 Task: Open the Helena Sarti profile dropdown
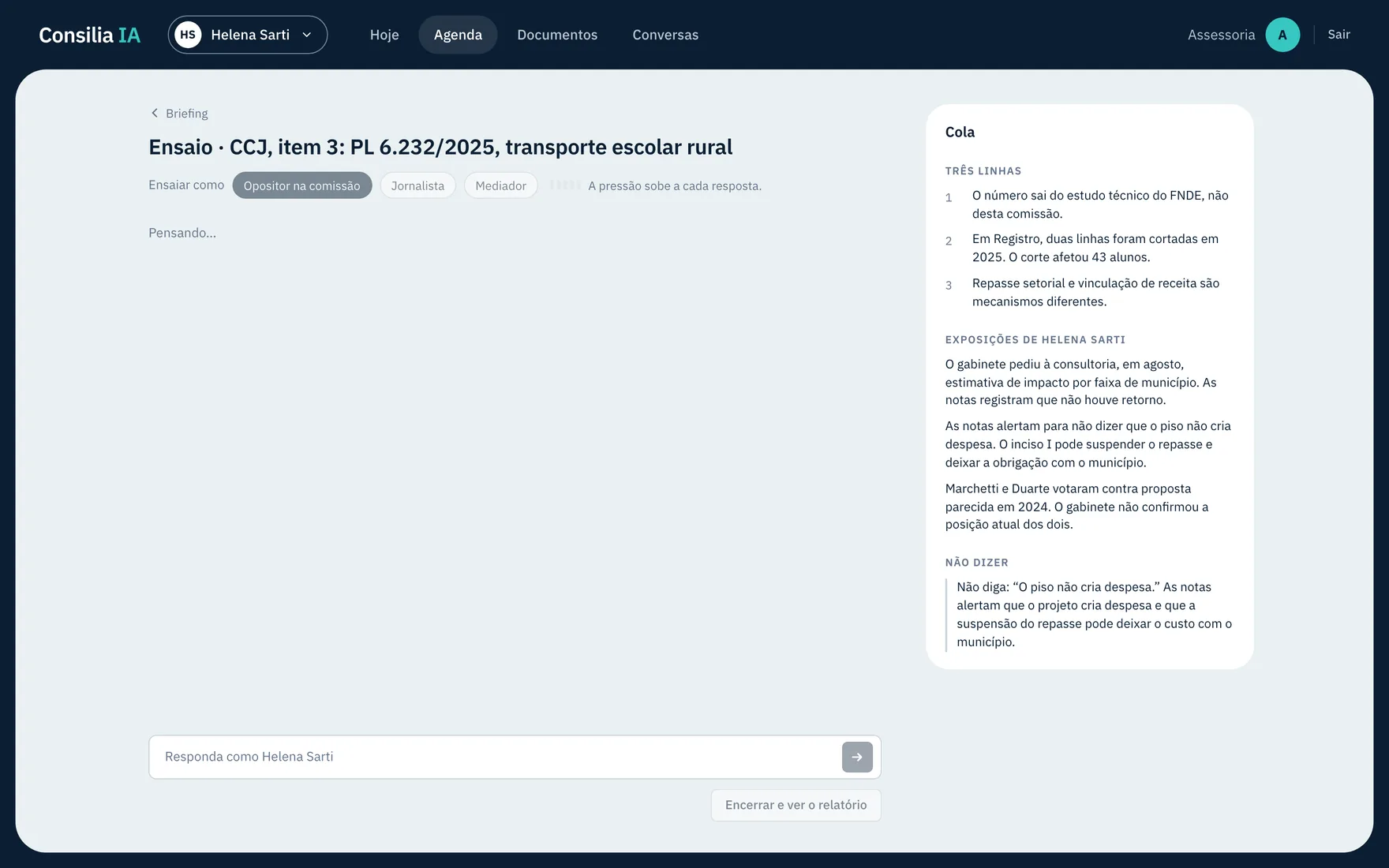click(x=248, y=35)
